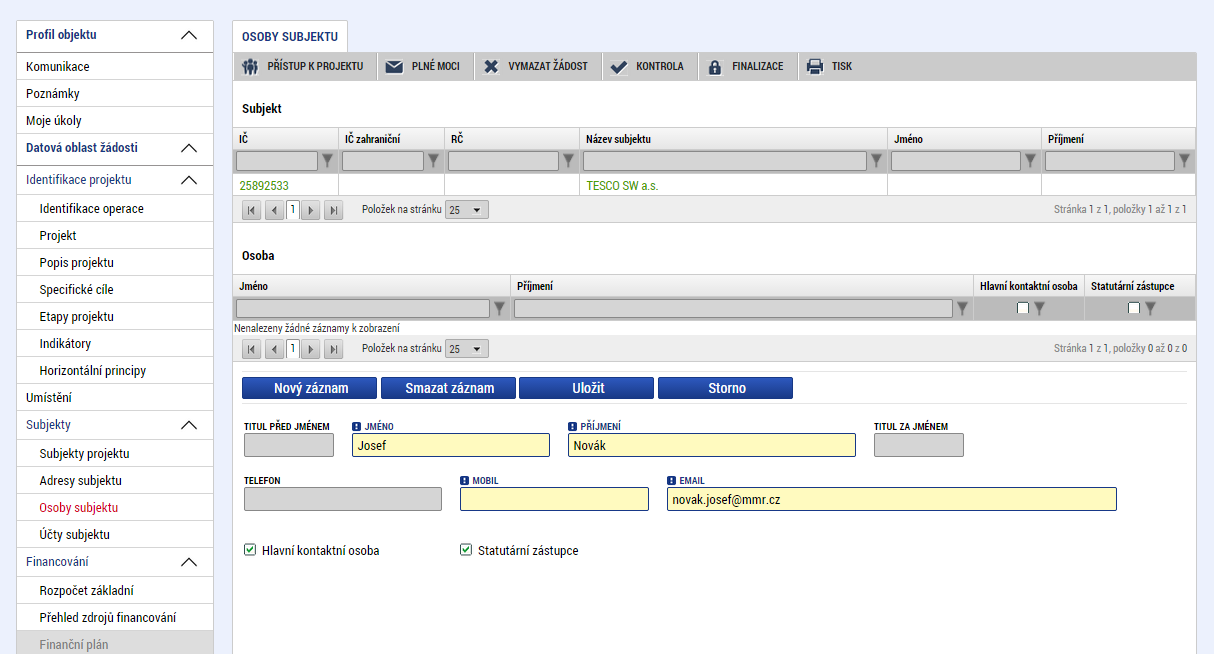This screenshot has height=654, width=1214.
Task: Click the empty Mobil input field
Action: [554, 499]
